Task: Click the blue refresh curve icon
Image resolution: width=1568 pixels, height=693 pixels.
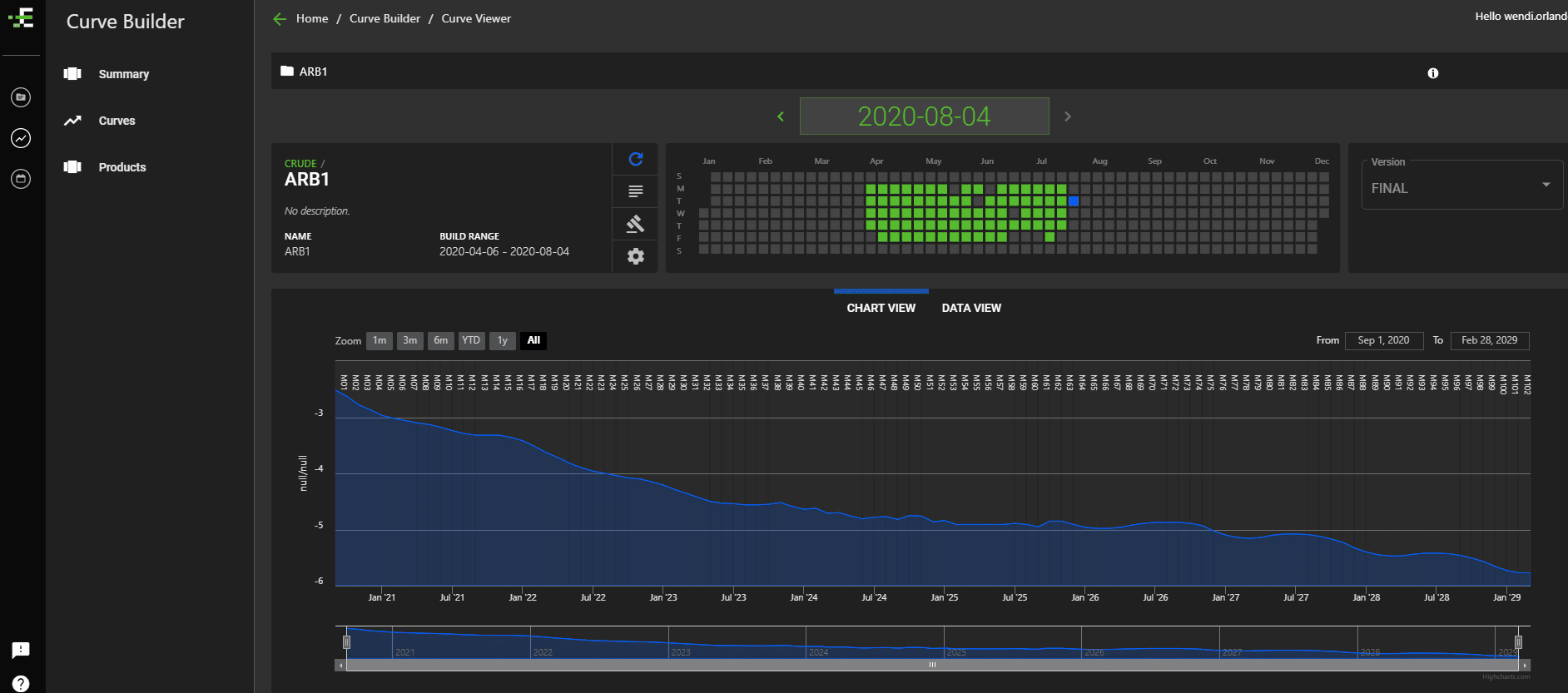Action: coord(635,159)
